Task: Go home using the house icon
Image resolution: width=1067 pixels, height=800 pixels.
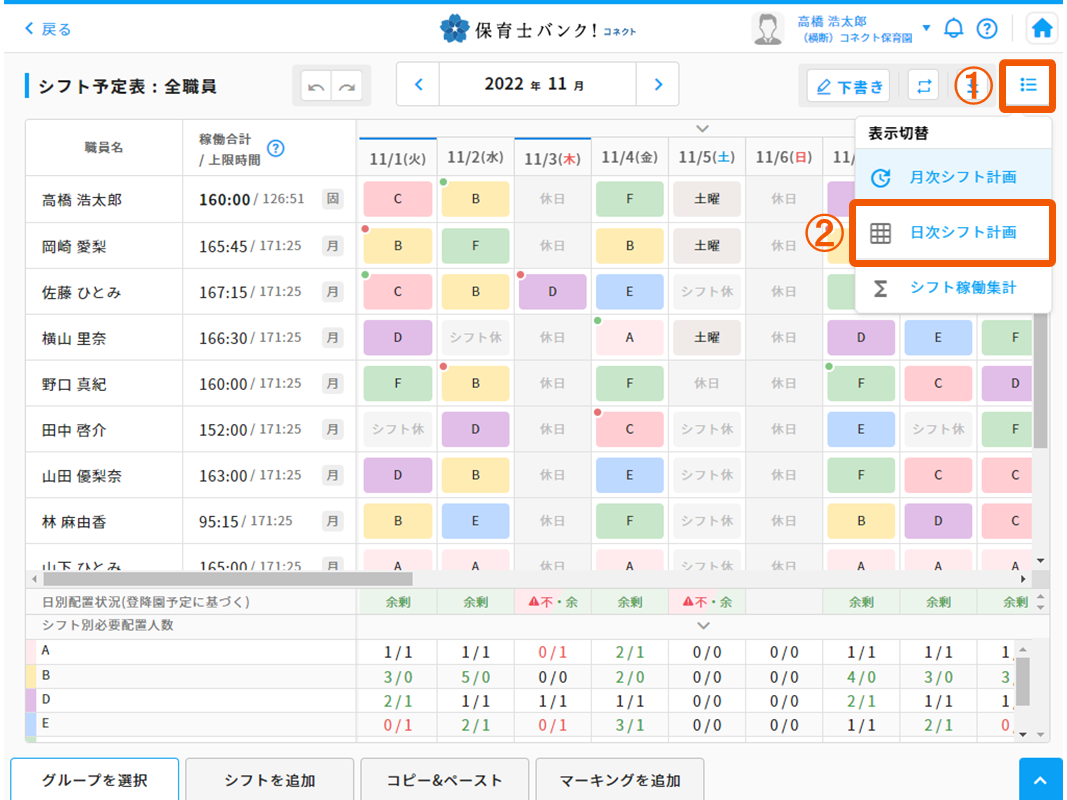Action: (x=1041, y=28)
